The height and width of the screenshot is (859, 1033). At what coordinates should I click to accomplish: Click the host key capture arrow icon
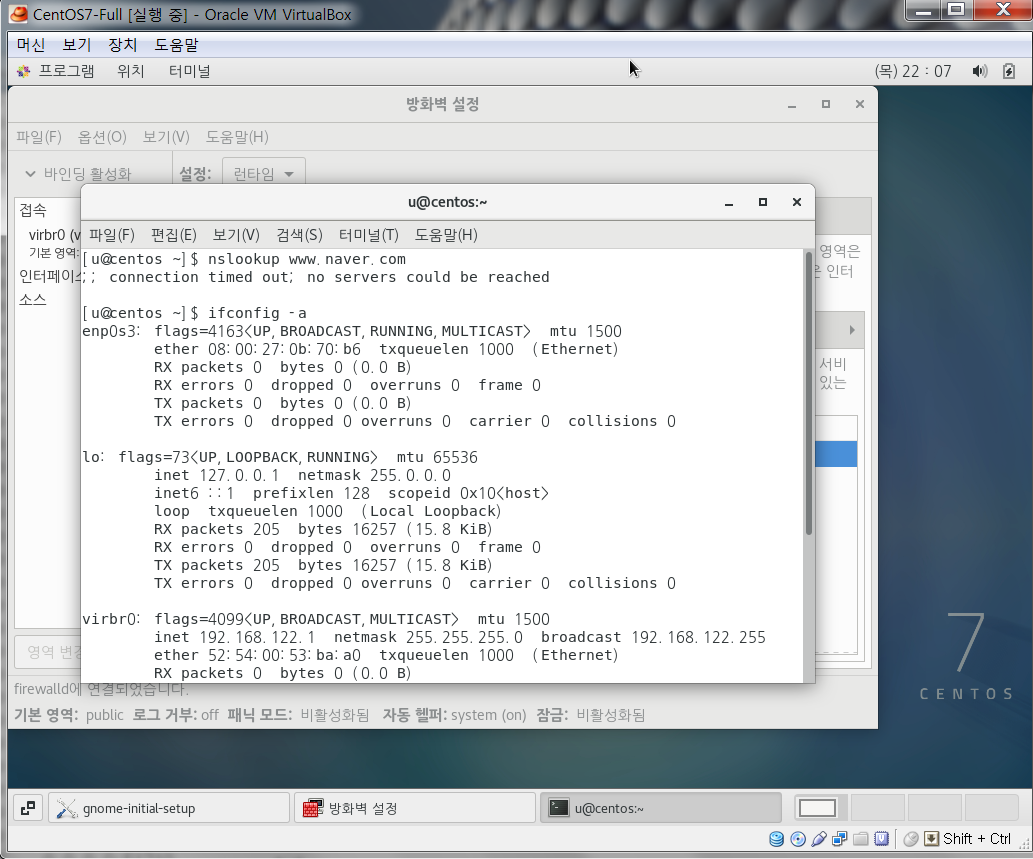click(932, 839)
